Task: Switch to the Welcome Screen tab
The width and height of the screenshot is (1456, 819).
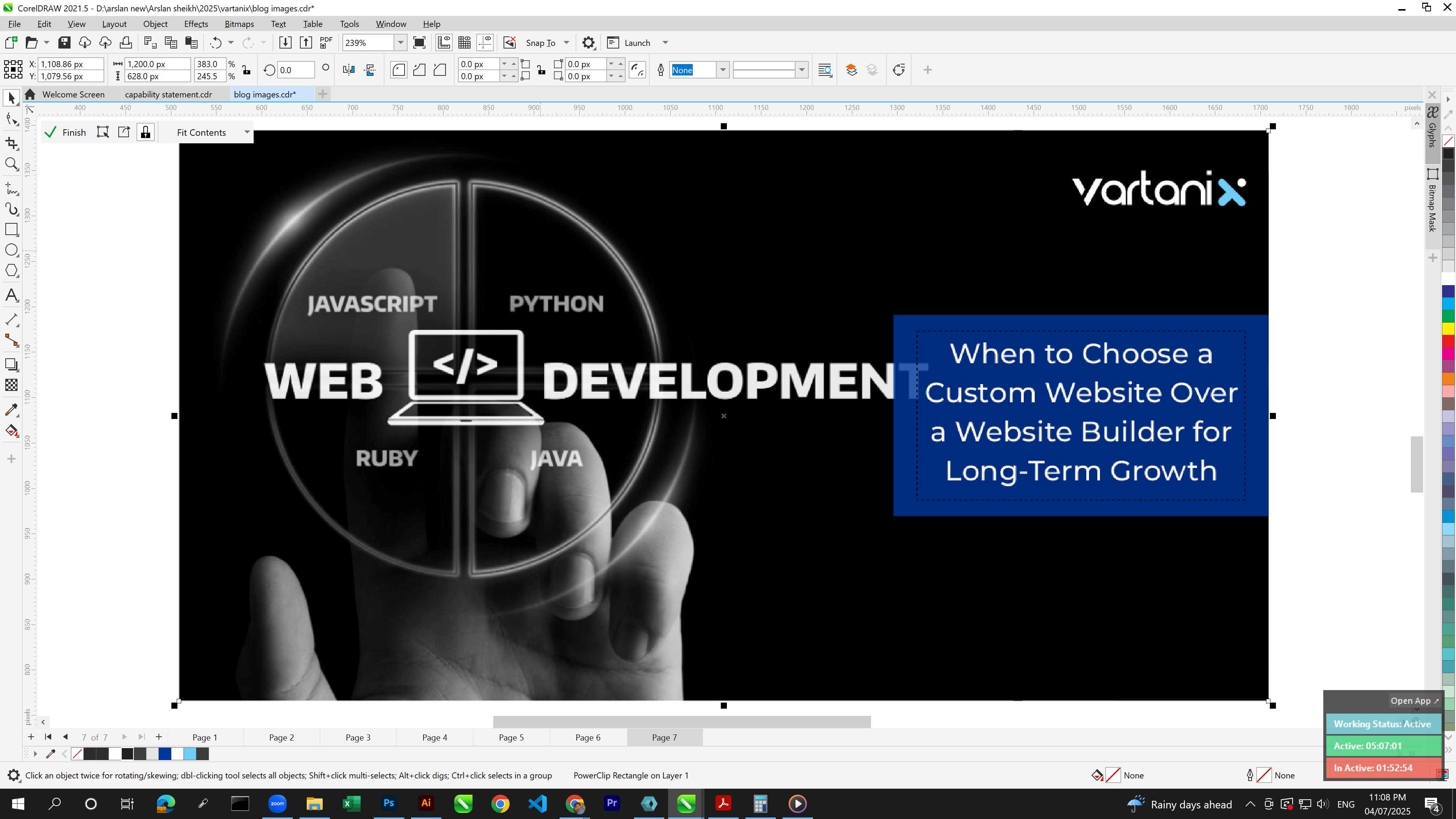Action: [73, 94]
